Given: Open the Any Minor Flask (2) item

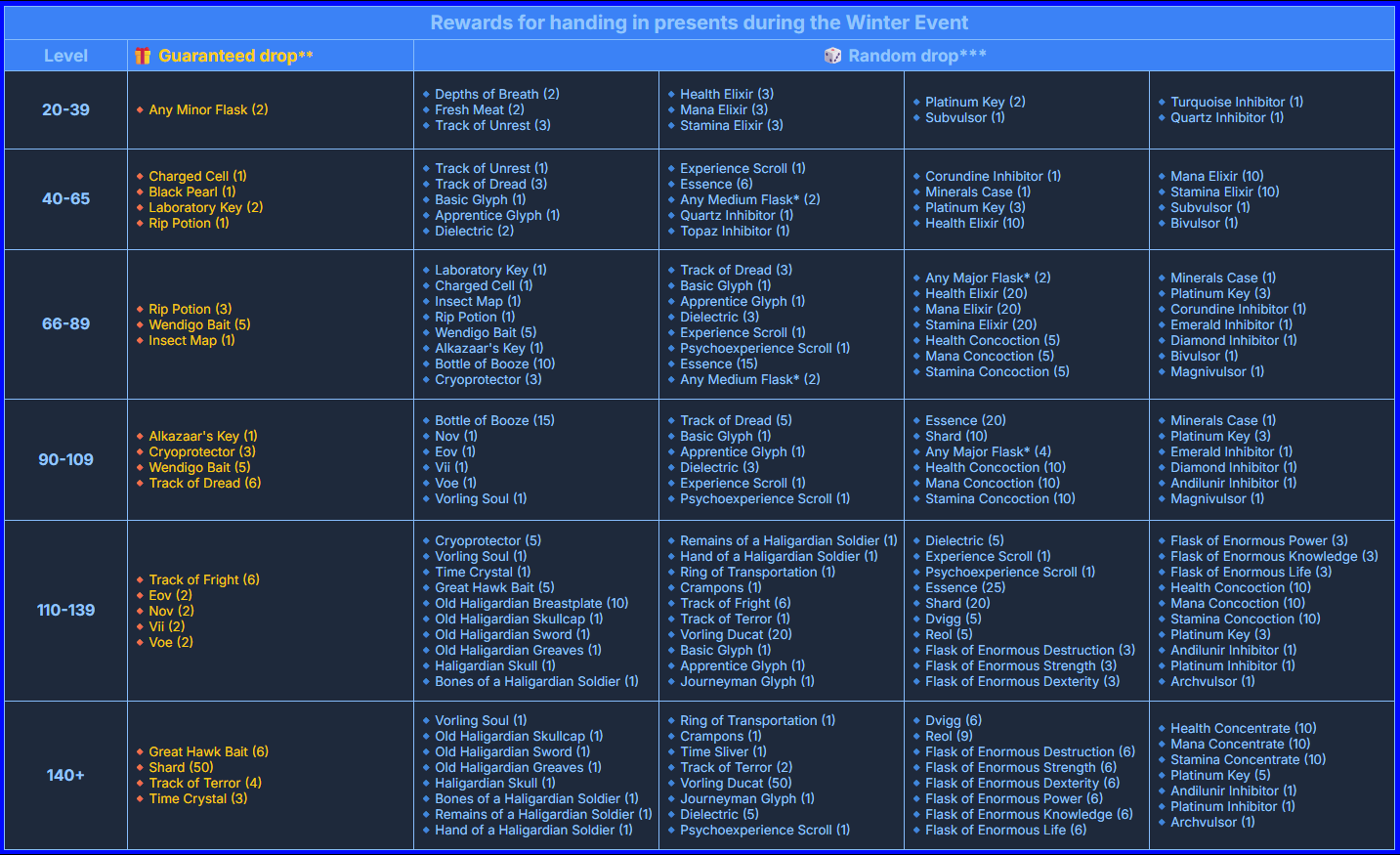Looking at the screenshot, I should click(208, 109).
